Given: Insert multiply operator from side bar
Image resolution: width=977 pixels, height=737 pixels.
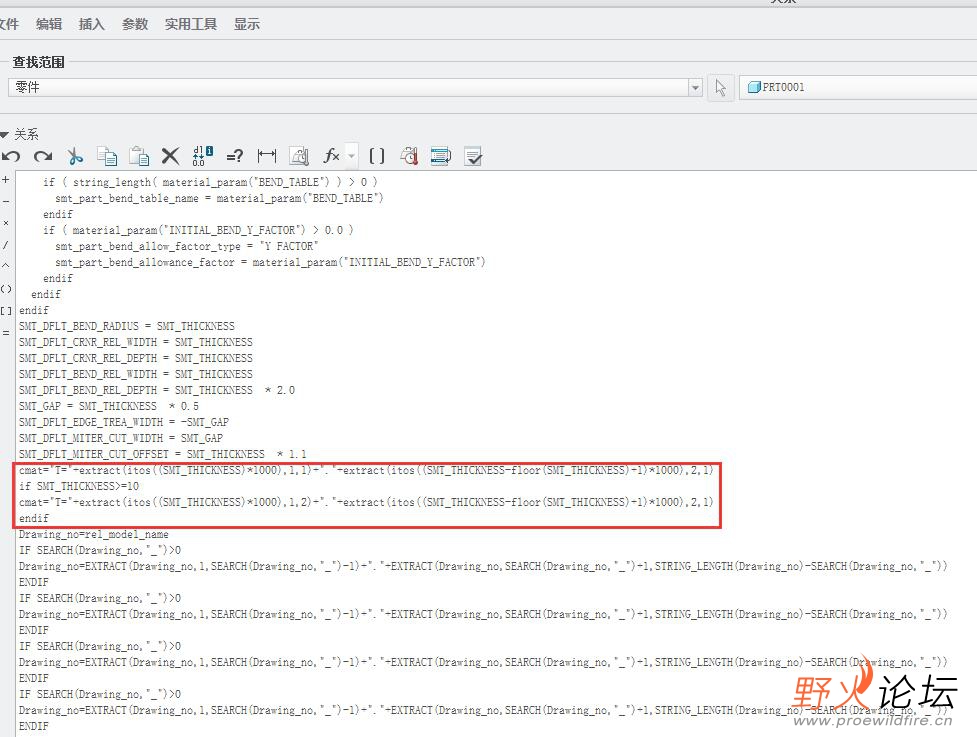Looking at the screenshot, I should coord(6,222).
